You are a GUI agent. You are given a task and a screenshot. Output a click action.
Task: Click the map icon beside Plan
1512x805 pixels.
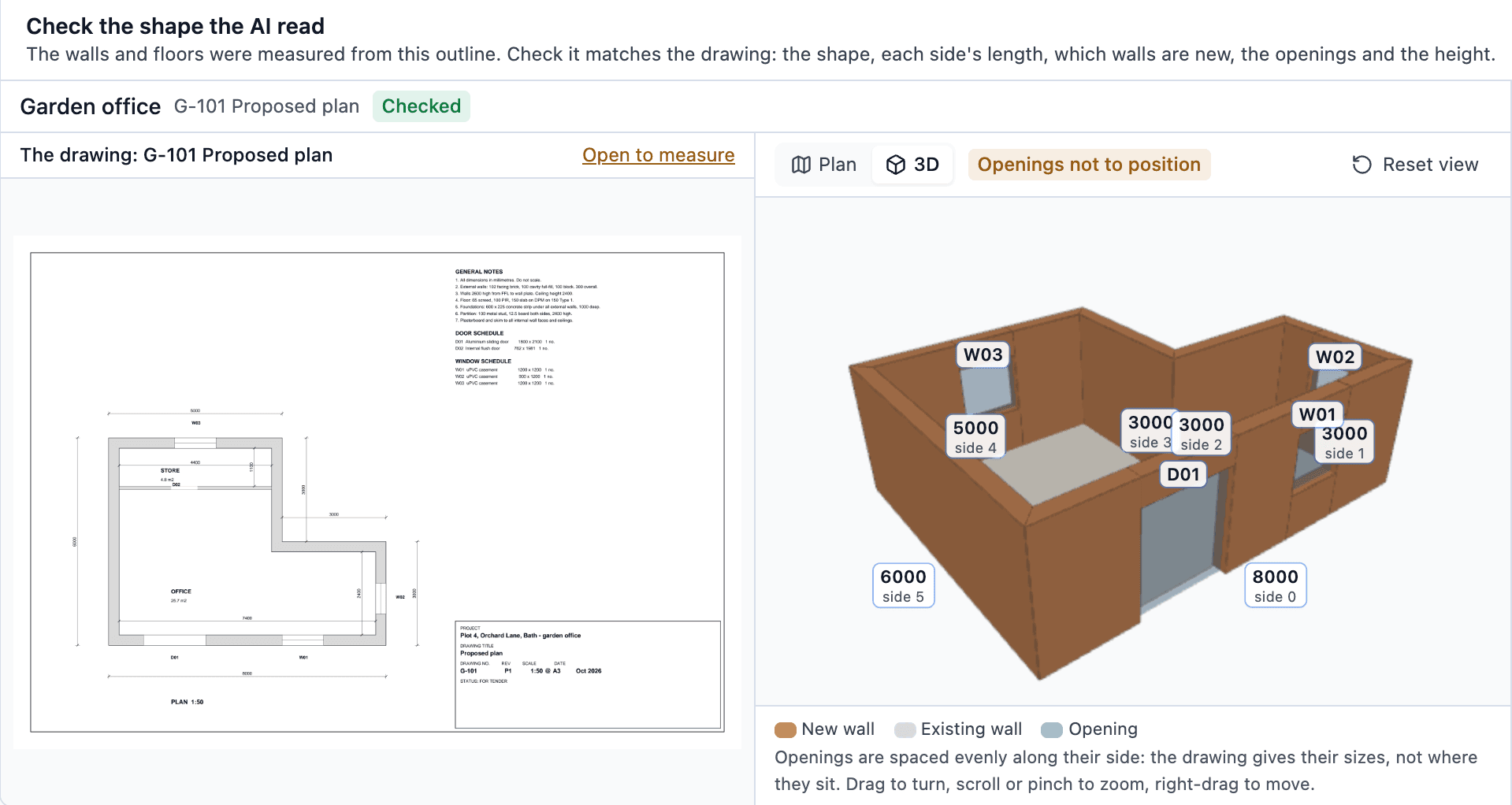801,165
